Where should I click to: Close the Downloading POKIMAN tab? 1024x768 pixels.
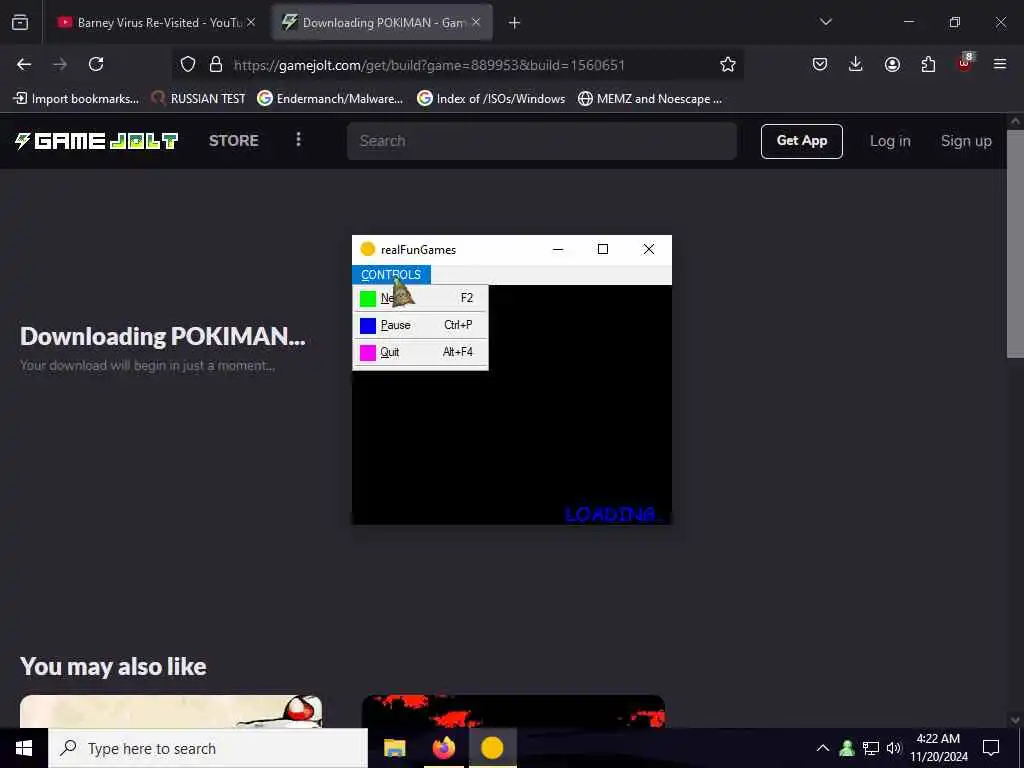(476, 22)
